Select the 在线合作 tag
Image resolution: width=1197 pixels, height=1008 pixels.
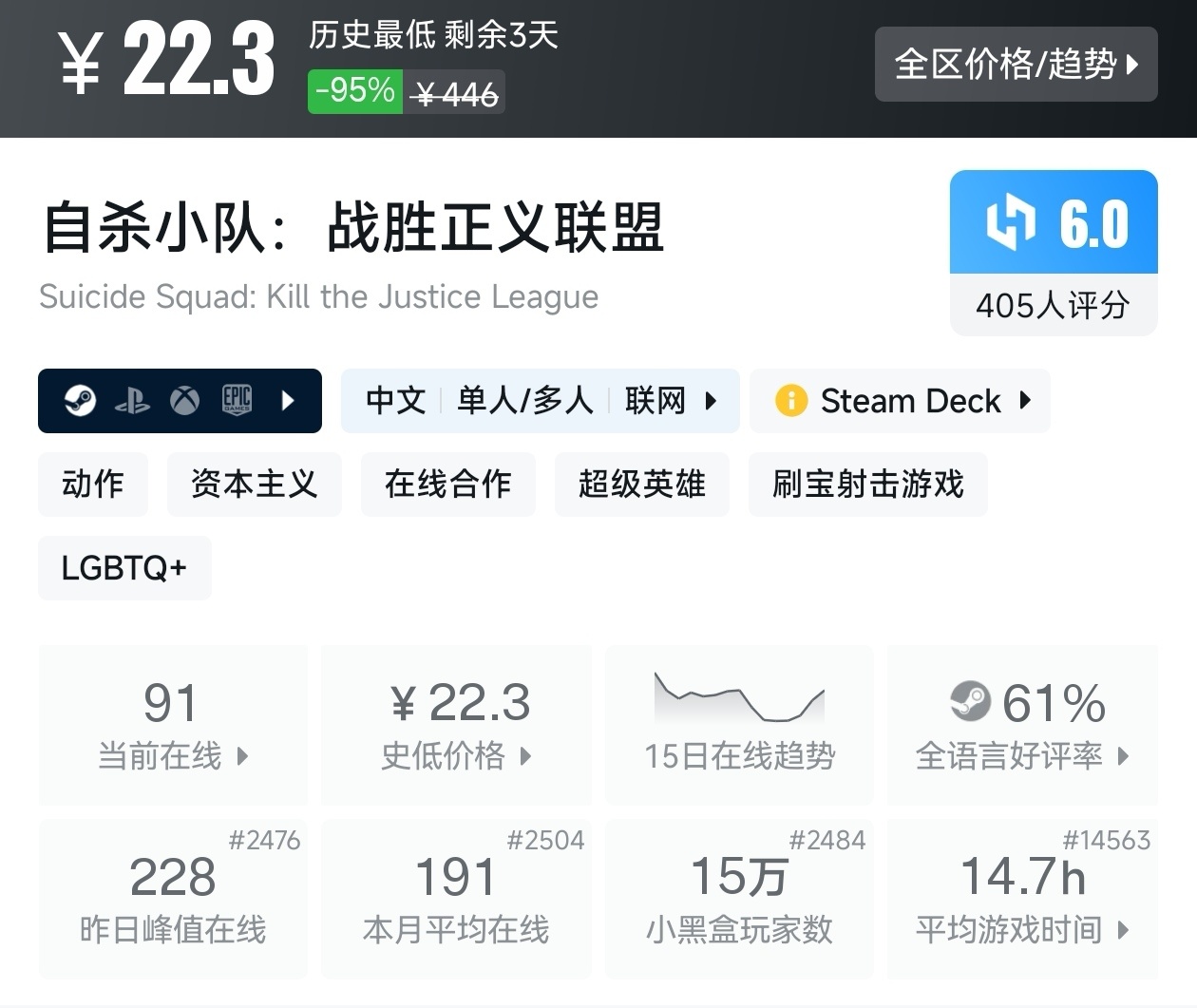tap(448, 485)
